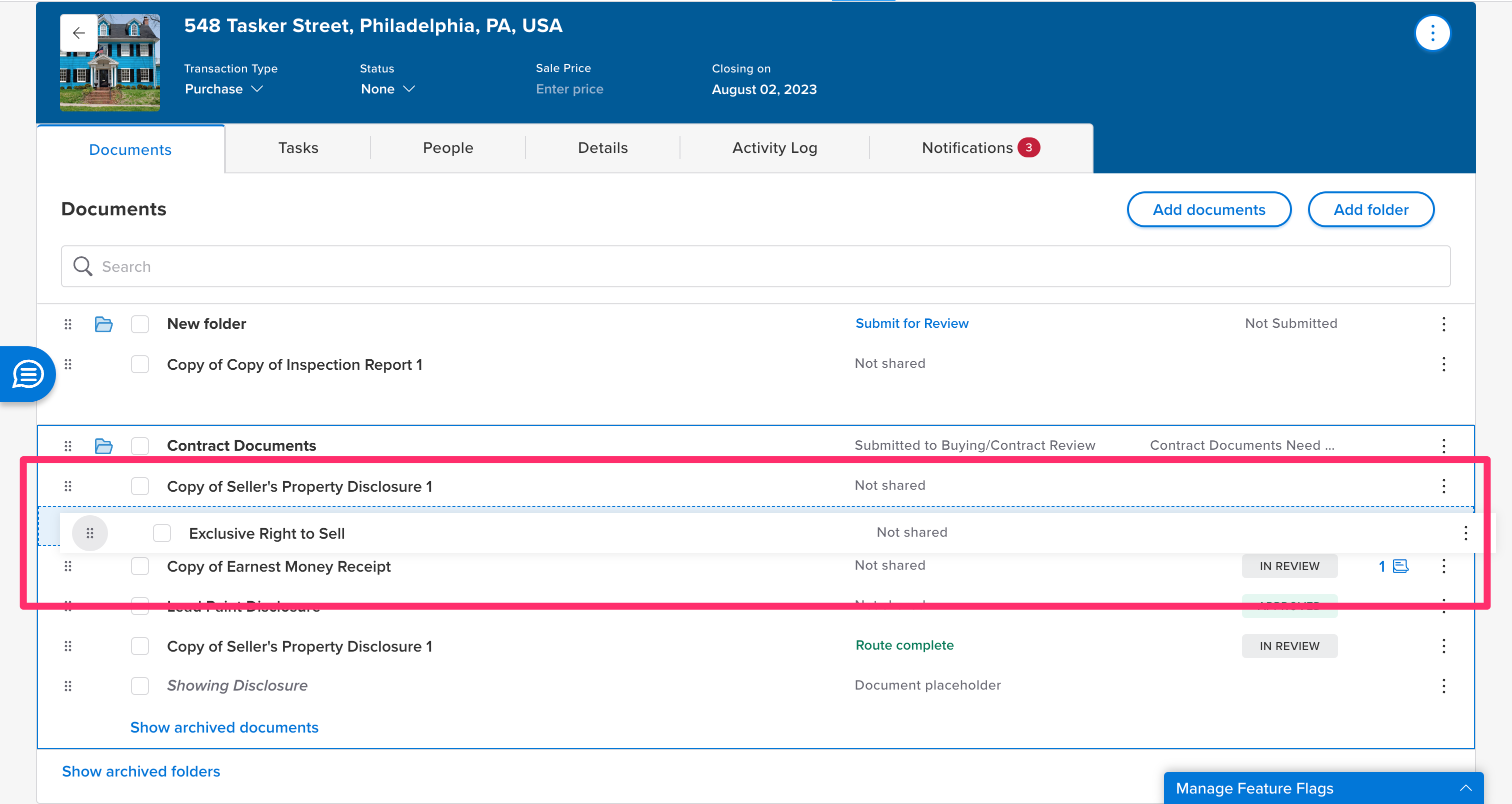
Task: Switch to the Tasks tab
Action: pos(297,148)
